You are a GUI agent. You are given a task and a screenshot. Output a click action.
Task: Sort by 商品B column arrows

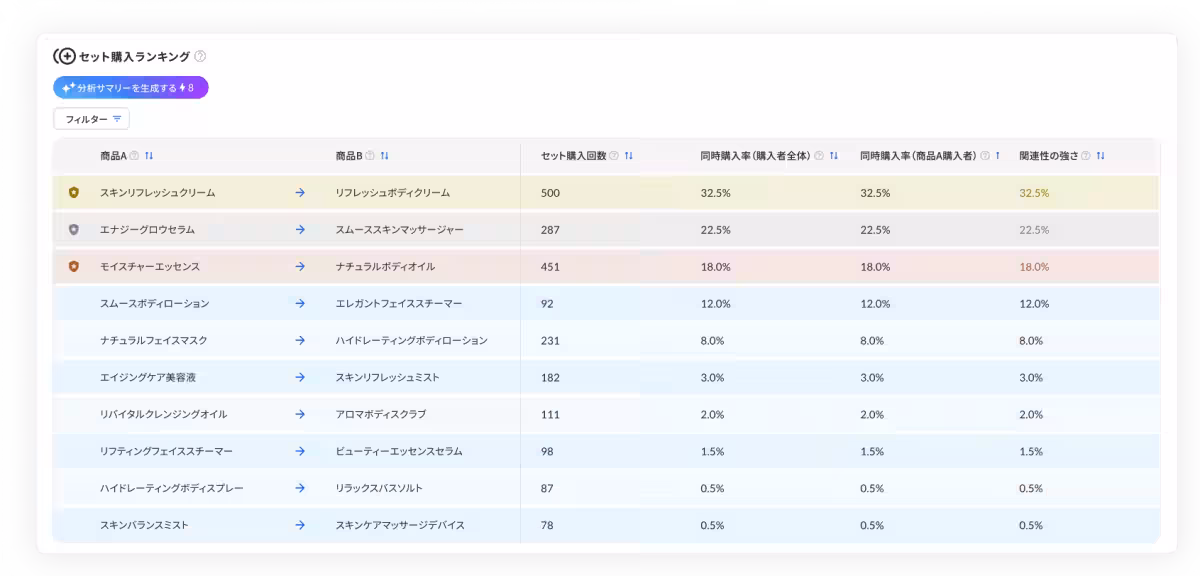pyautogui.click(x=385, y=155)
